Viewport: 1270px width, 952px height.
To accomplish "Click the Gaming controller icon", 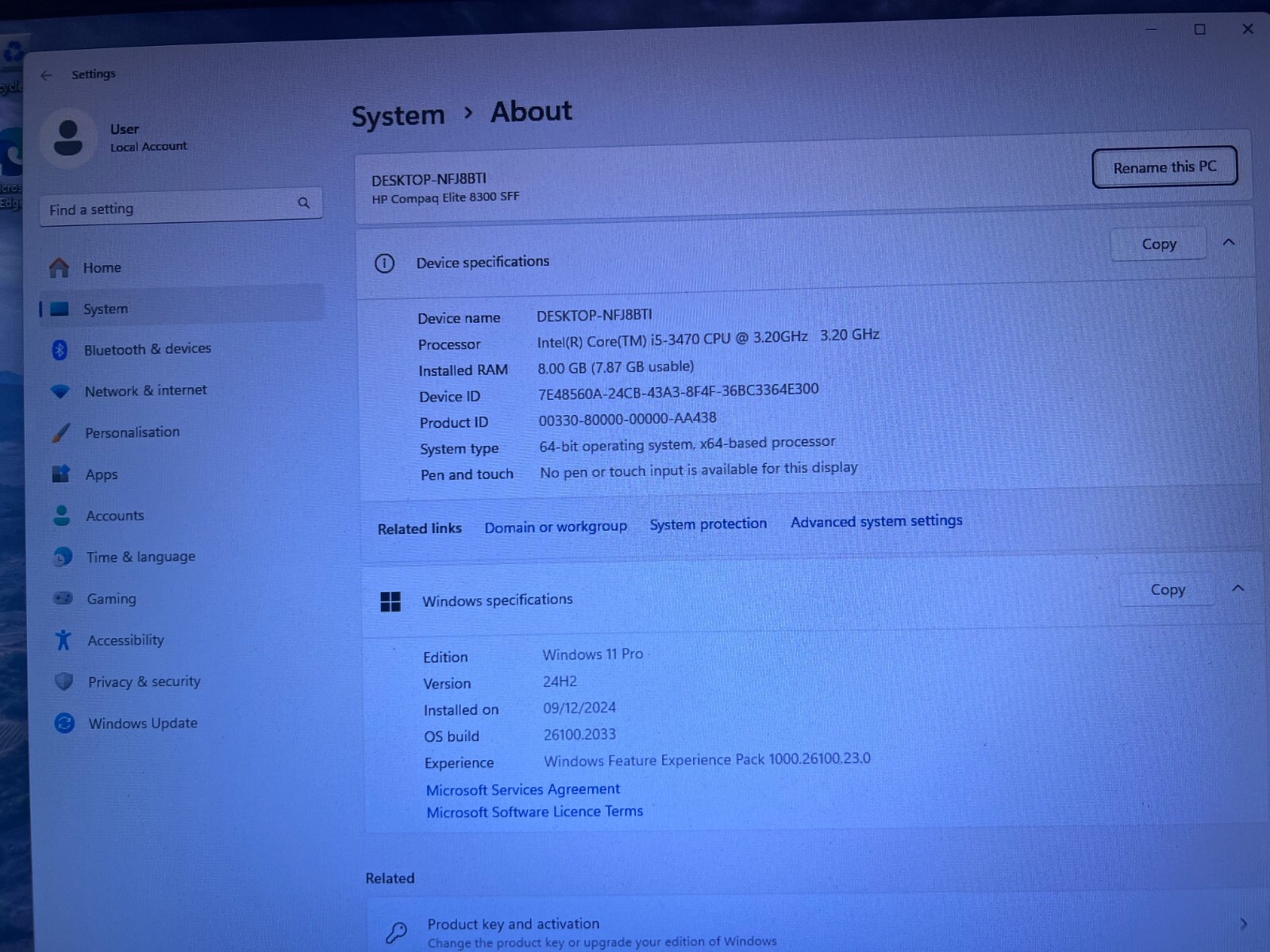I will [x=63, y=599].
